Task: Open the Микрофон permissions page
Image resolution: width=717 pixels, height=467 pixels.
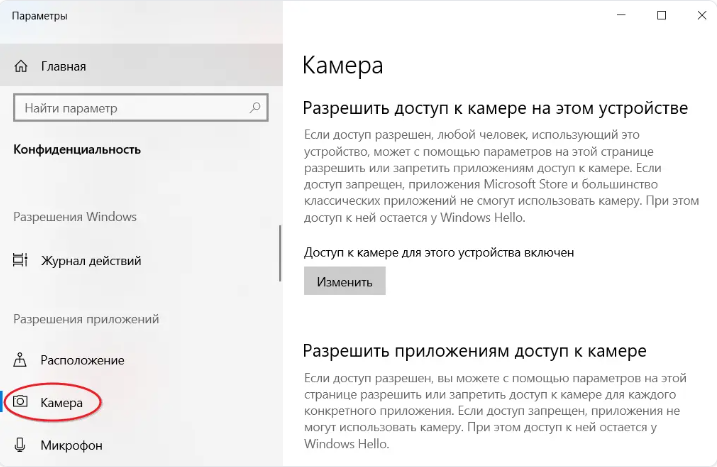Action: [71, 445]
